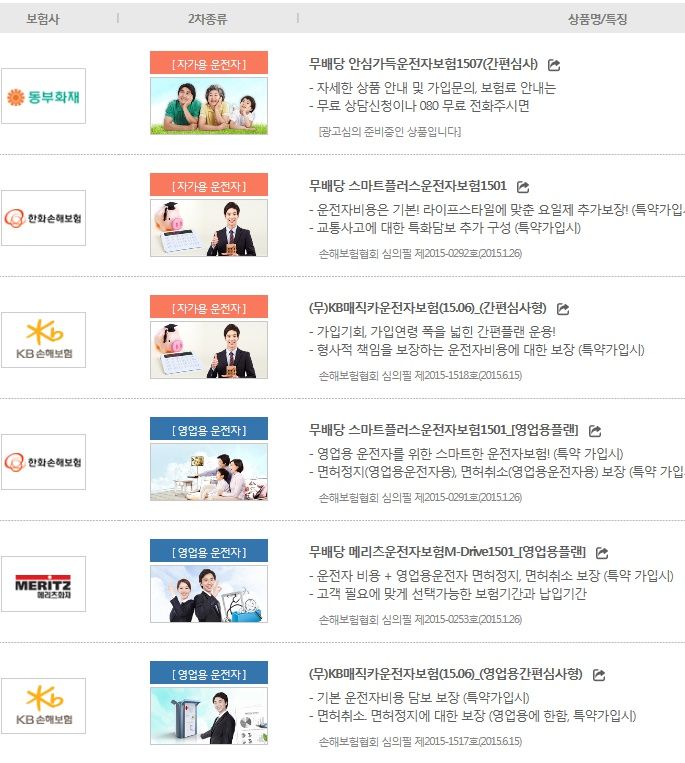
Task: Click share icon next to 스마트플러스운전자보험1501 영업용플랜
Action: [x=595, y=431]
